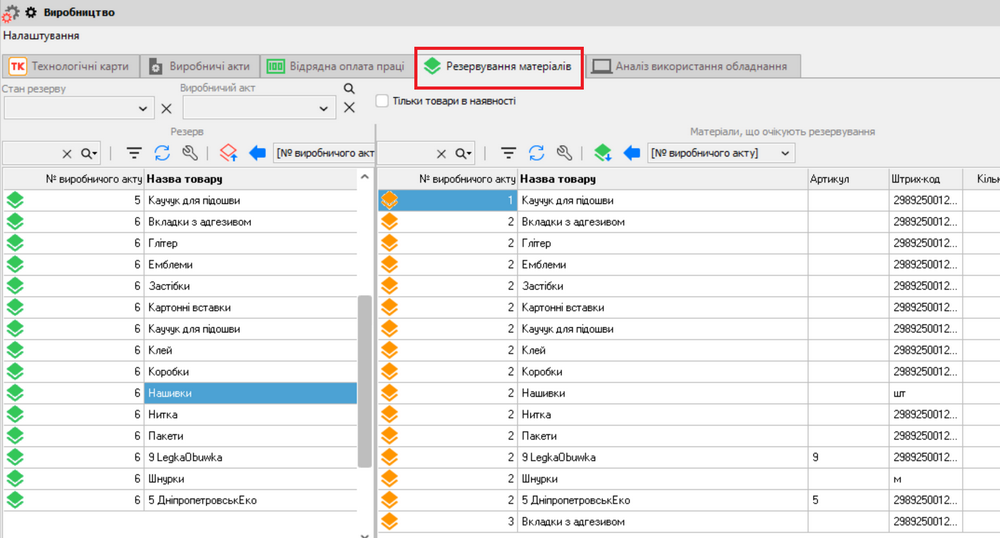Open the Налаштування menu
The width and height of the screenshot is (1000, 538).
[41, 35]
